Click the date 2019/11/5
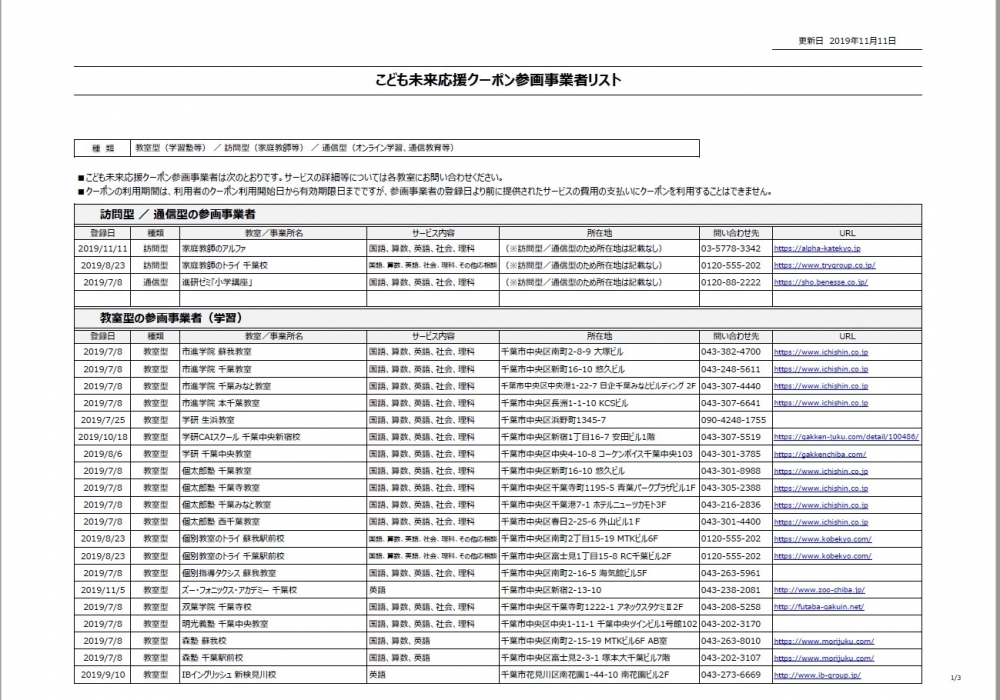1000x700 pixels. [x=103, y=590]
